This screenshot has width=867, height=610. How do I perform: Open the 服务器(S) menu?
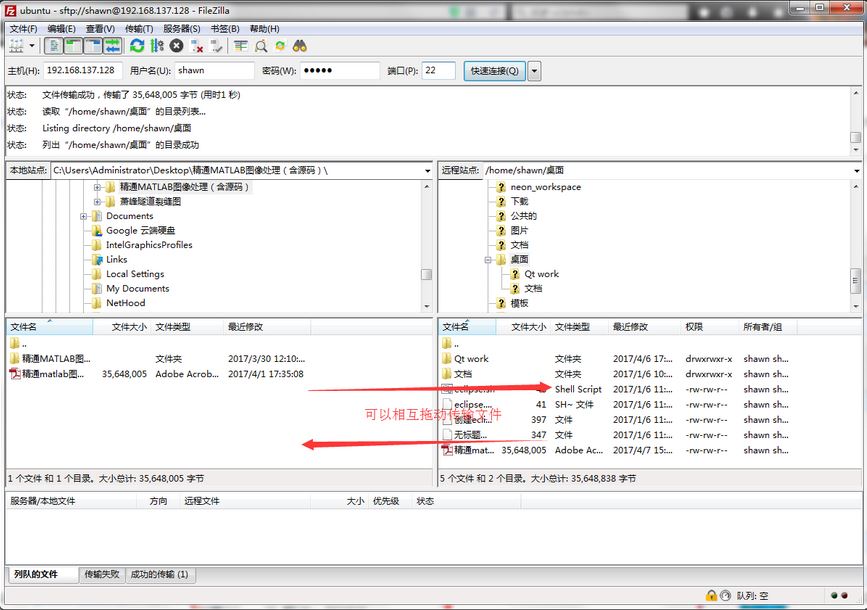[x=181, y=29]
